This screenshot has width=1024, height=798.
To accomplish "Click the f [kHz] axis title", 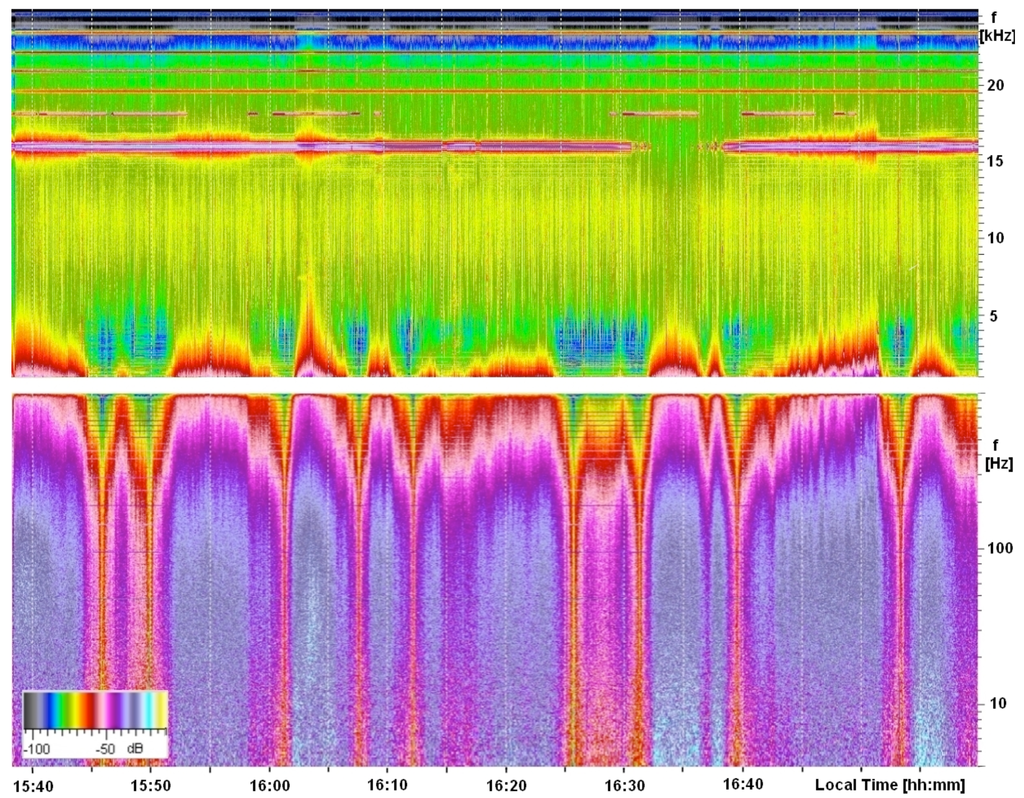I will coord(997,26).
